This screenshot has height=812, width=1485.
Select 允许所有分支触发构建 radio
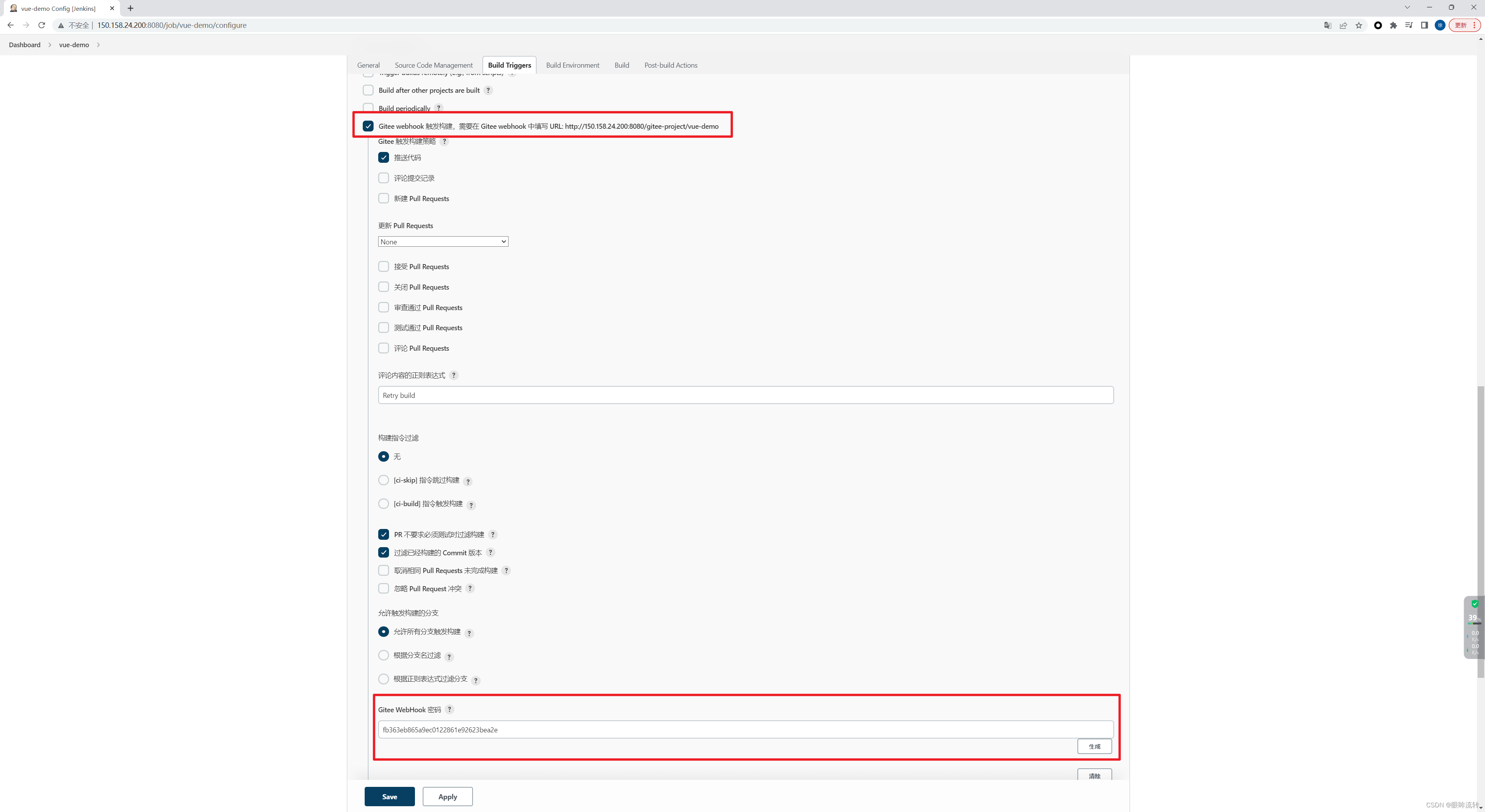[x=383, y=631]
